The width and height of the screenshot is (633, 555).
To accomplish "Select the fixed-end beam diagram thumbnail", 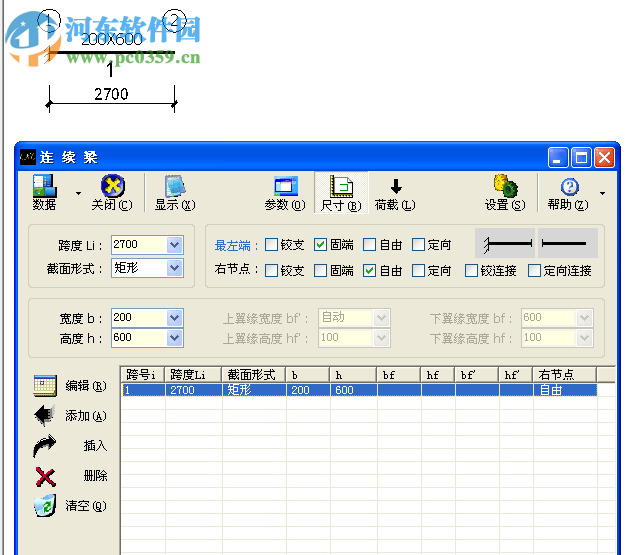I will point(505,243).
